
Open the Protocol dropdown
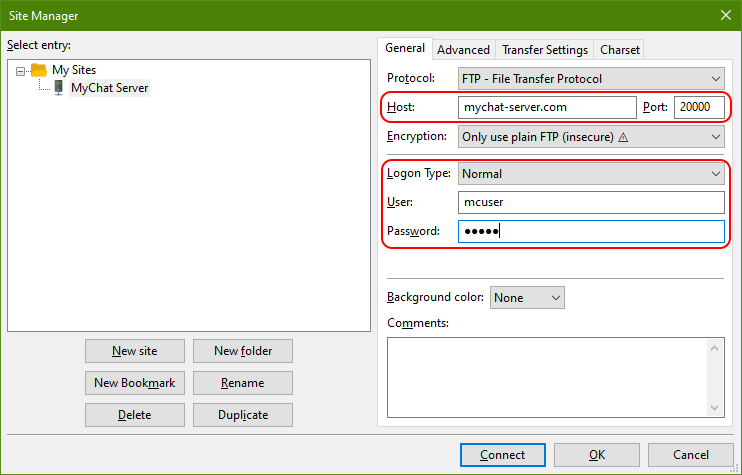coord(590,78)
